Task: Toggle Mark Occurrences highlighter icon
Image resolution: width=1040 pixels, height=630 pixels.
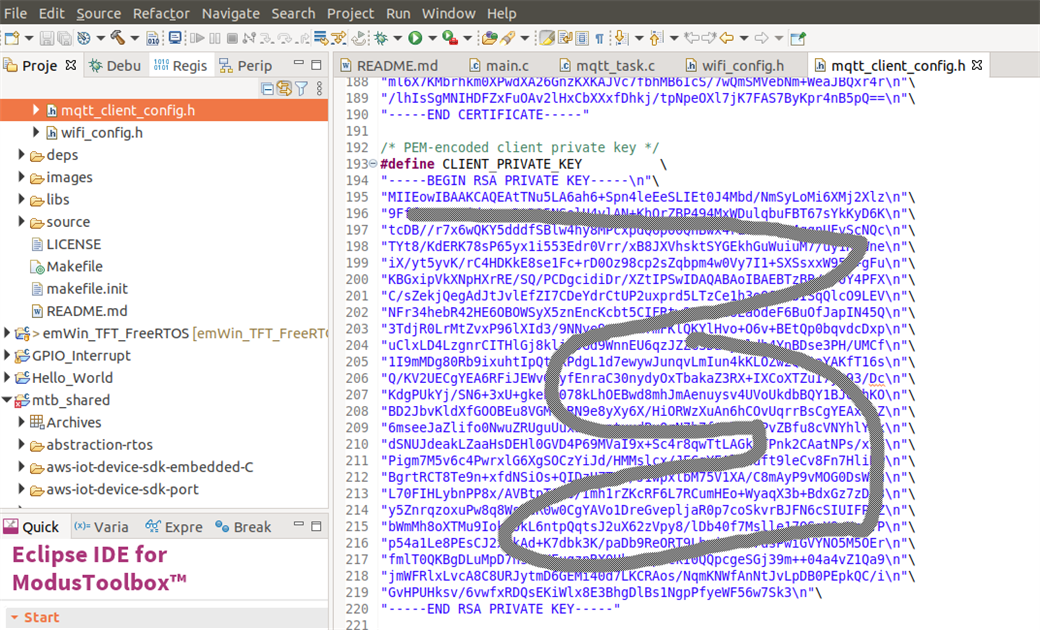Action: click(547, 38)
